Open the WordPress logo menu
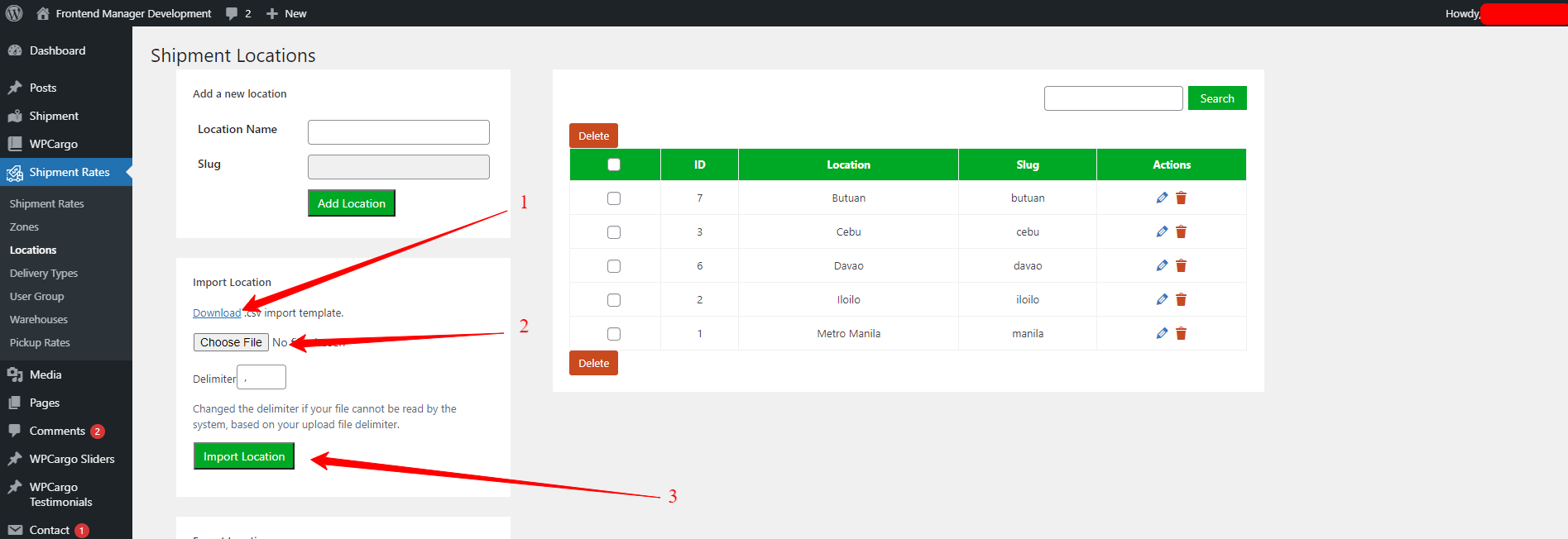Viewport: 1568px width, 539px height. pyautogui.click(x=14, y=13)
